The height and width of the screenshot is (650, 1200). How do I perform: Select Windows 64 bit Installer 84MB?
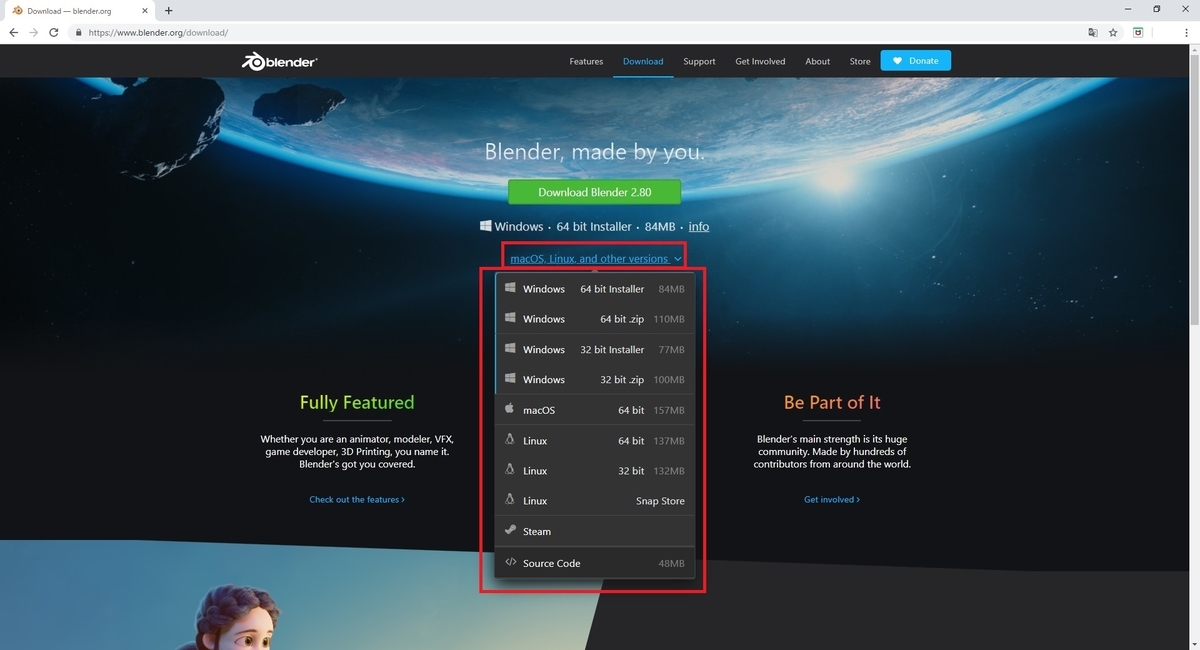[595, 289]
